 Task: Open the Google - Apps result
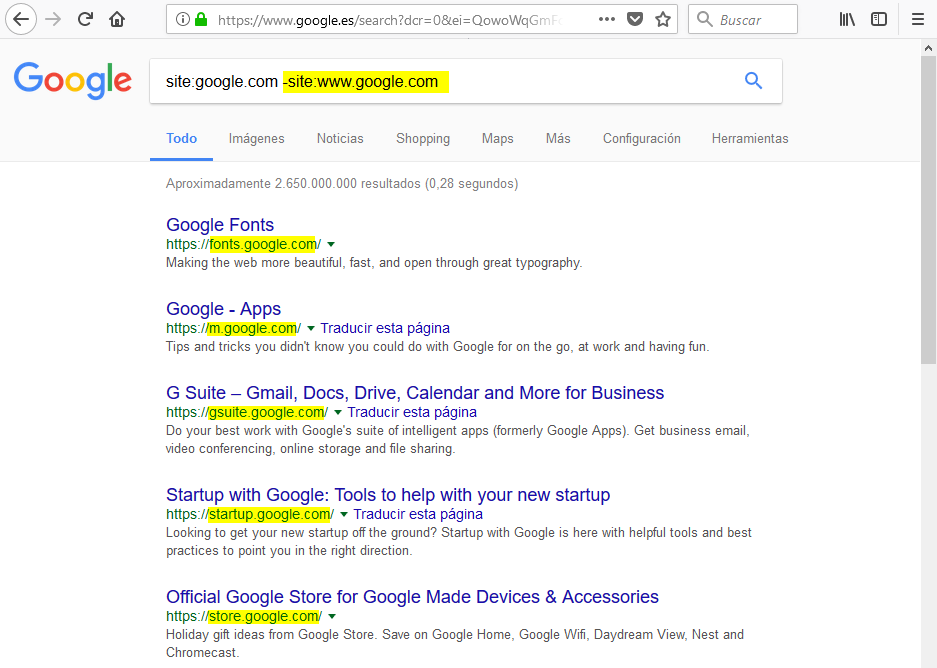[223, 309]
